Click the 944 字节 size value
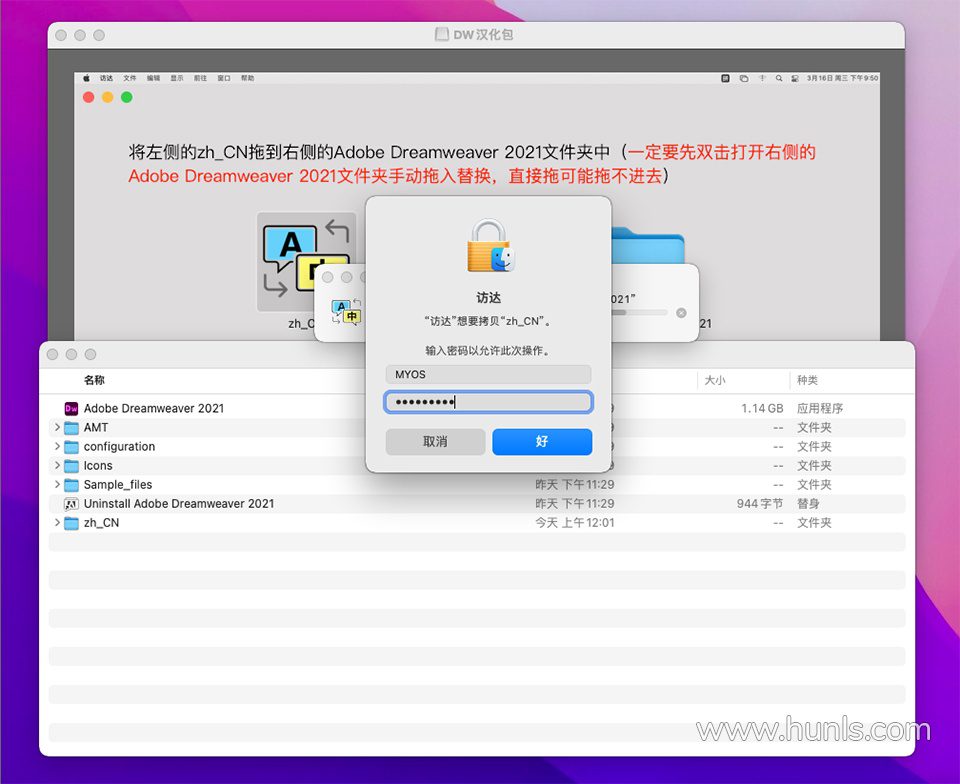Screen dimensions: 960x784 coord(760,504)
